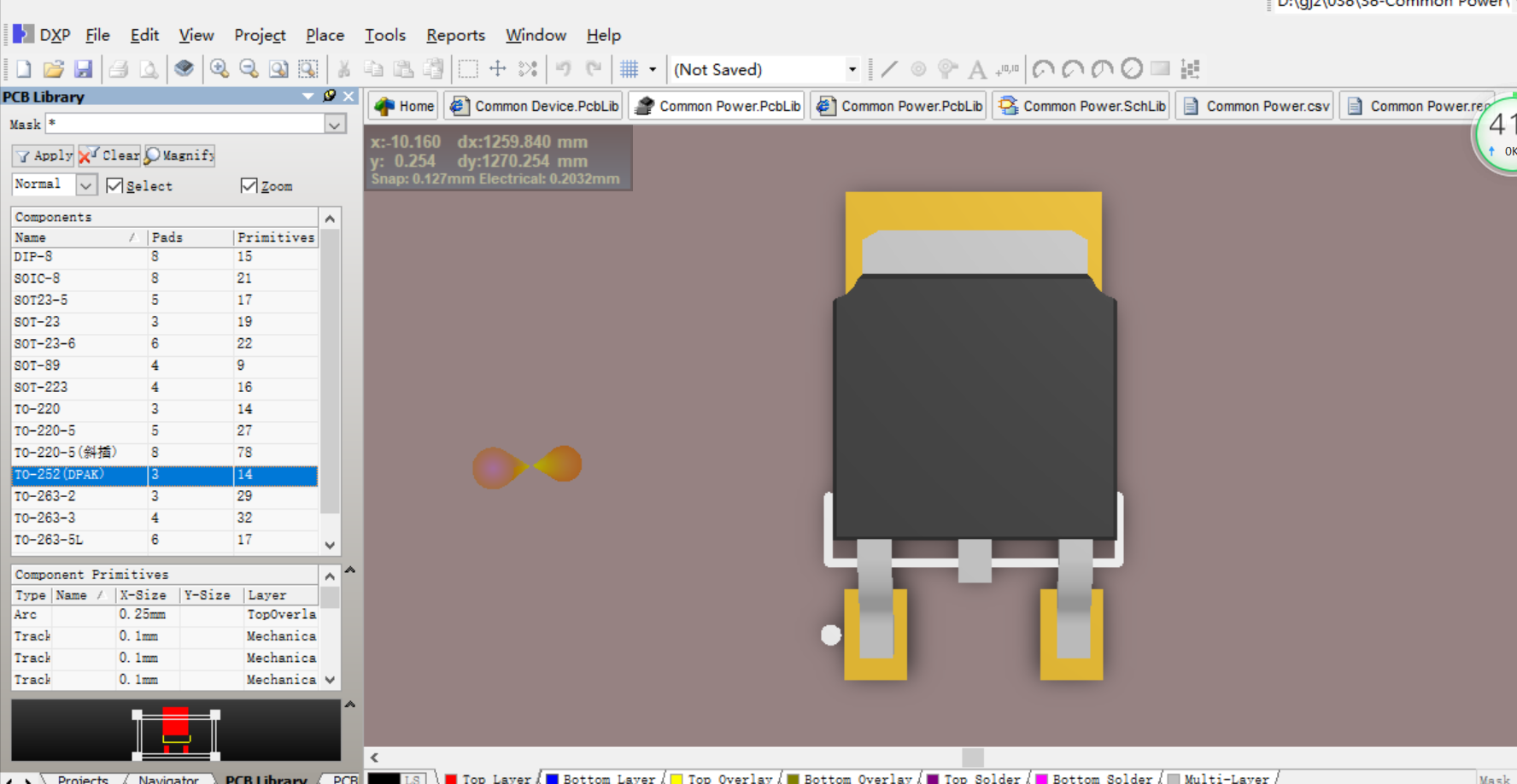Open the Tools menu
The height and width of the screenshot is (784, 1517).
385,35
